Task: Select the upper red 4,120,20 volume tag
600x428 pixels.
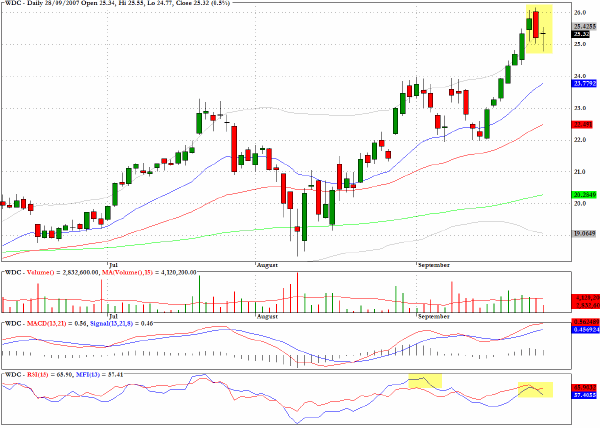Action: tap(585, 298)
